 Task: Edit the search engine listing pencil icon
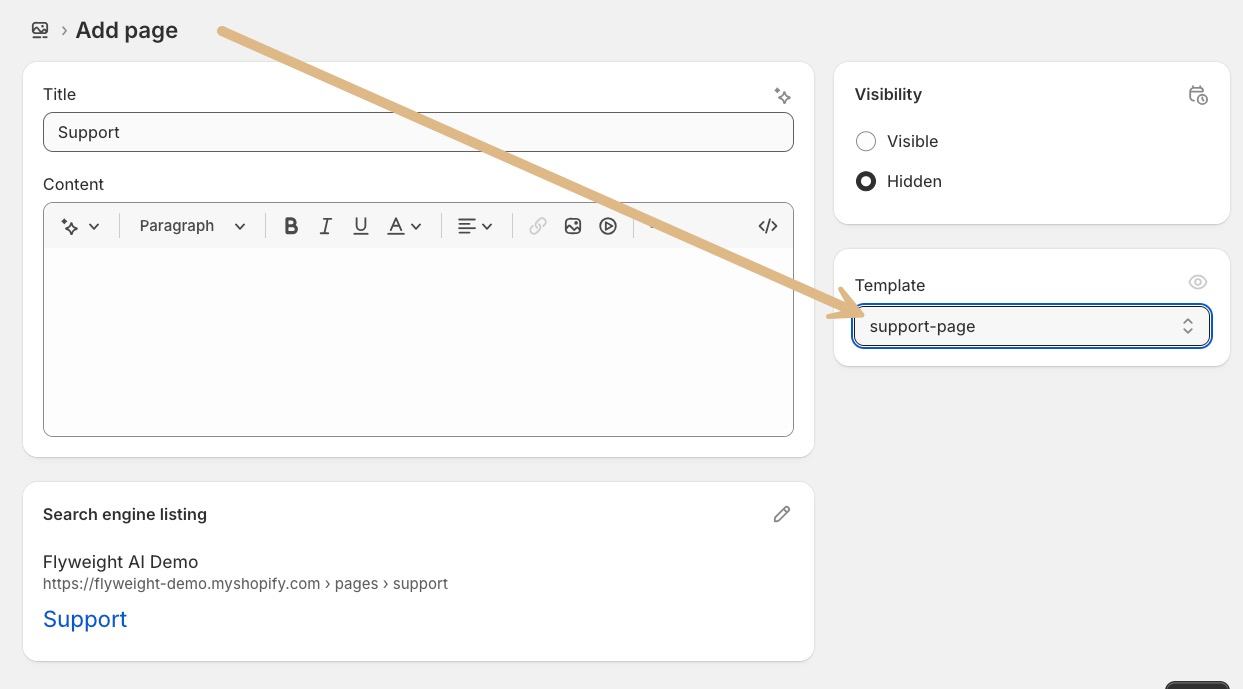tap(782, 514)
